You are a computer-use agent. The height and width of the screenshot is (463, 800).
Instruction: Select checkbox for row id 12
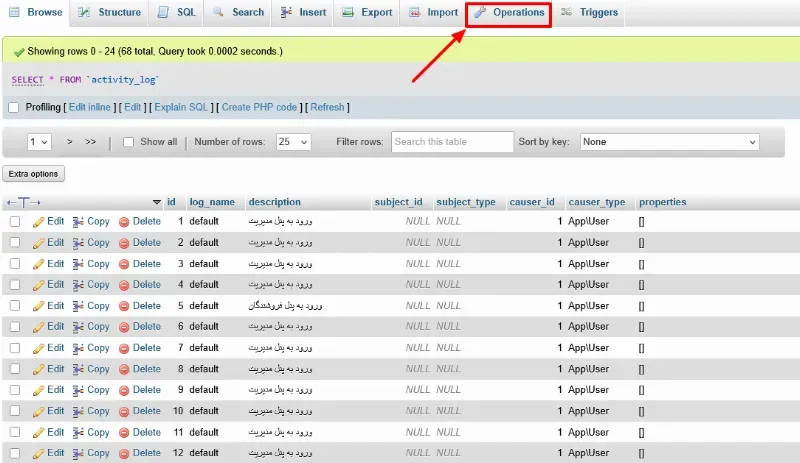[15, 453]
